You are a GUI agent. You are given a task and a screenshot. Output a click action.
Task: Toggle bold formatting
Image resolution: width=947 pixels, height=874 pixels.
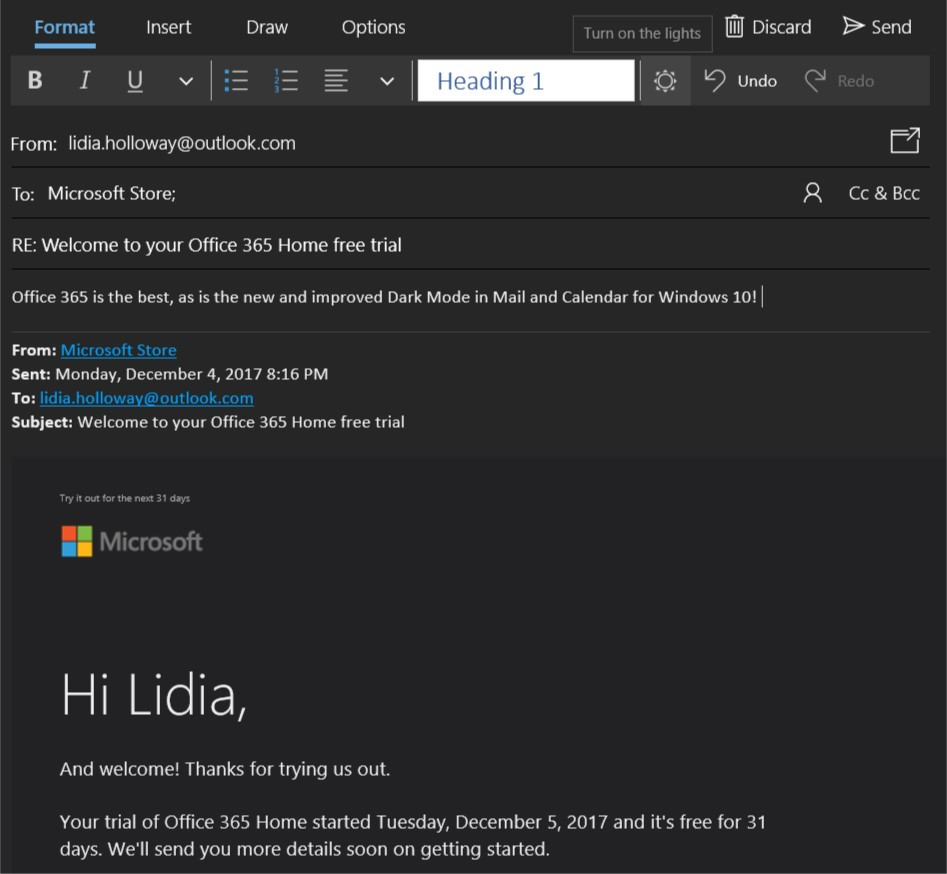point(34,80)
